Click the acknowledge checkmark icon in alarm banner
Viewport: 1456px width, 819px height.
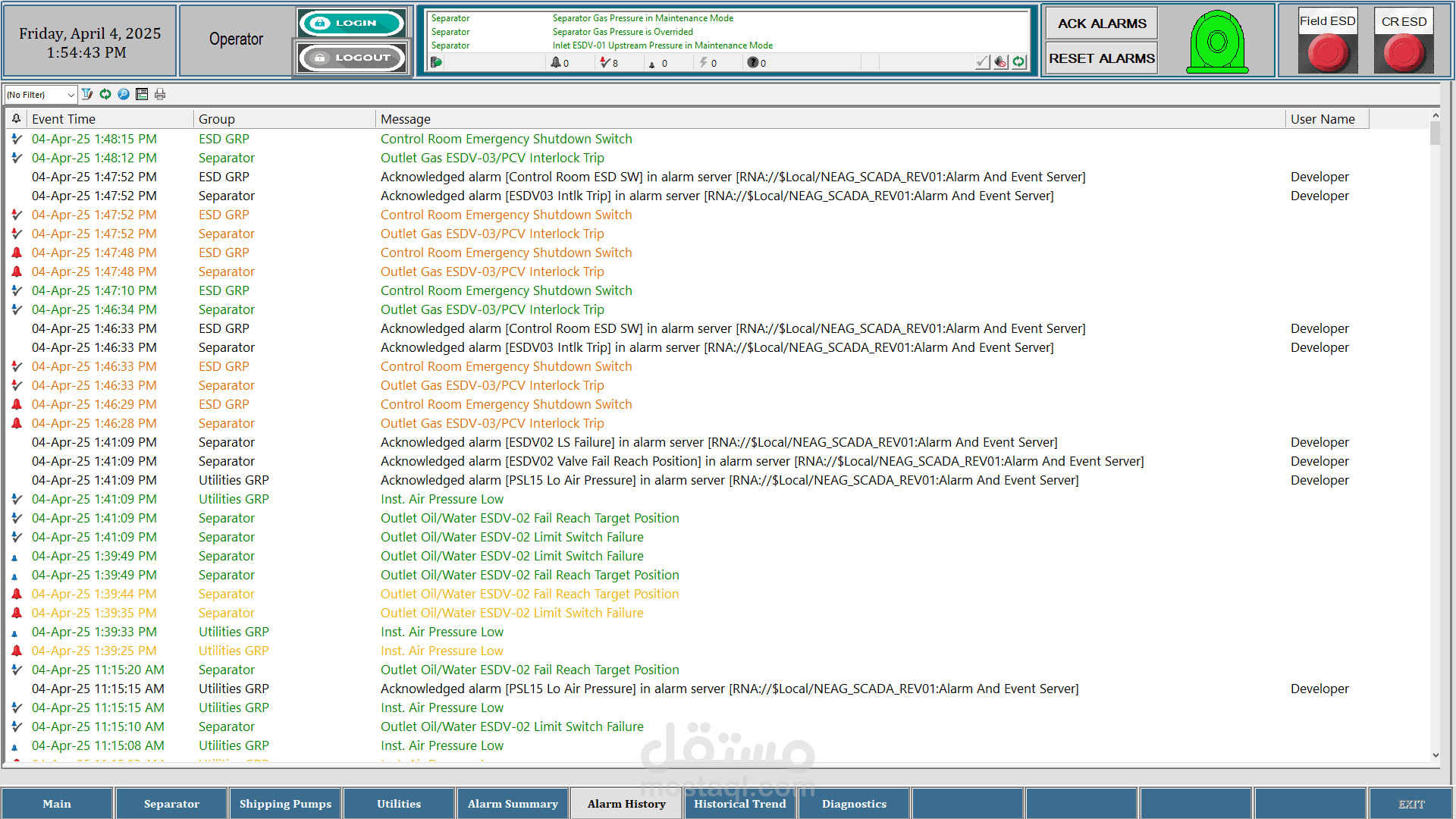click(x=983, y=62)
